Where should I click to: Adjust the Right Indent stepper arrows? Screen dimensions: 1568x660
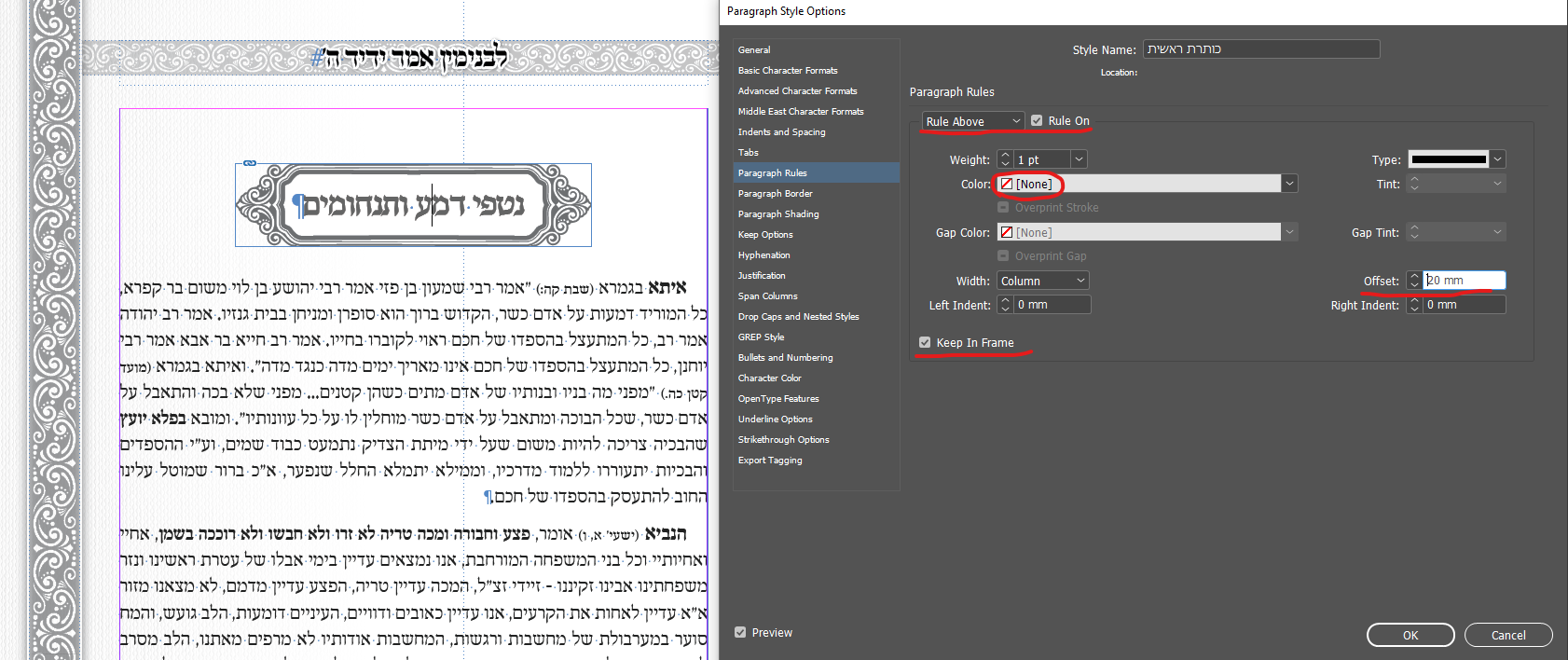[1414, 305]
